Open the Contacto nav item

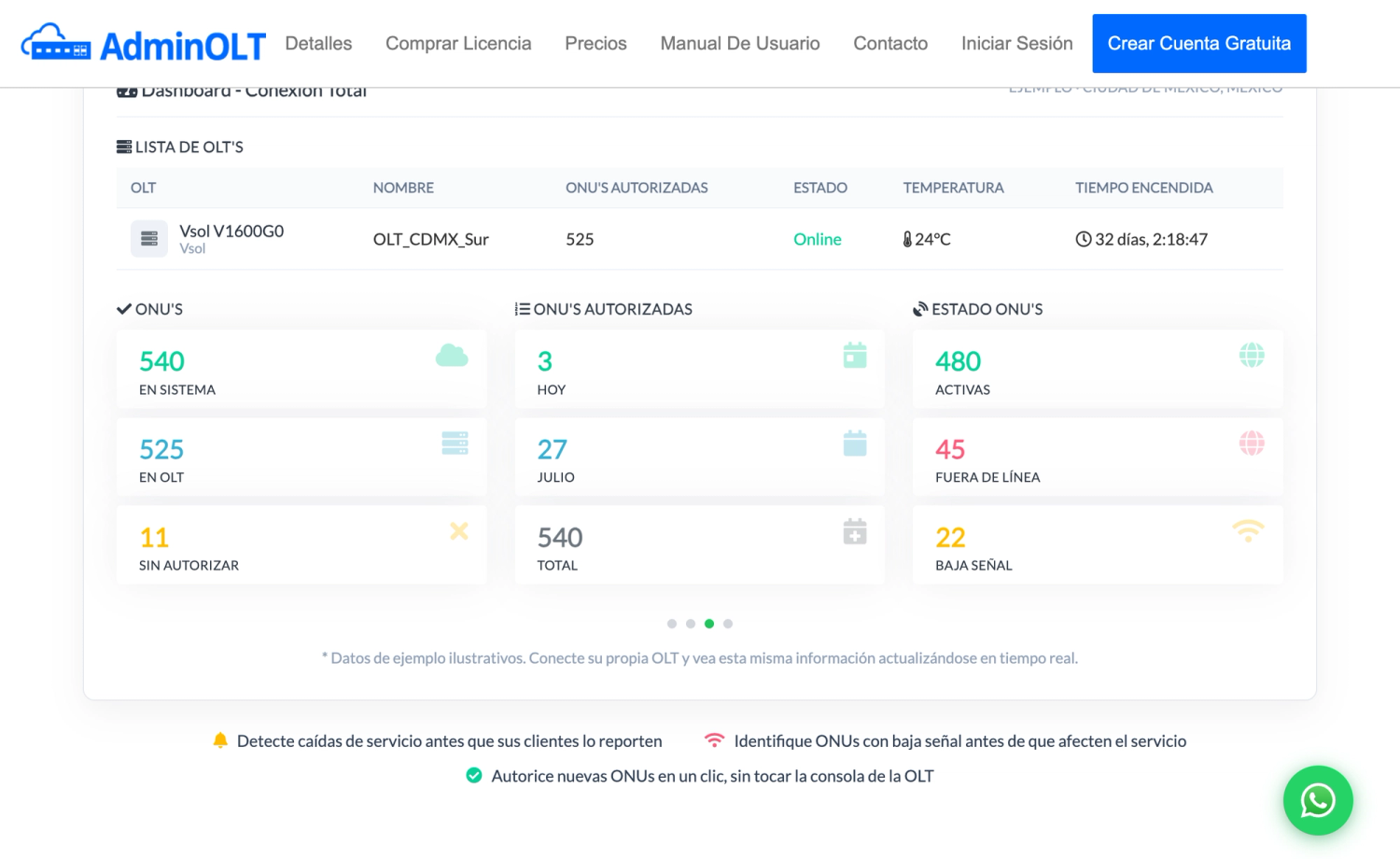pos(890,43)
